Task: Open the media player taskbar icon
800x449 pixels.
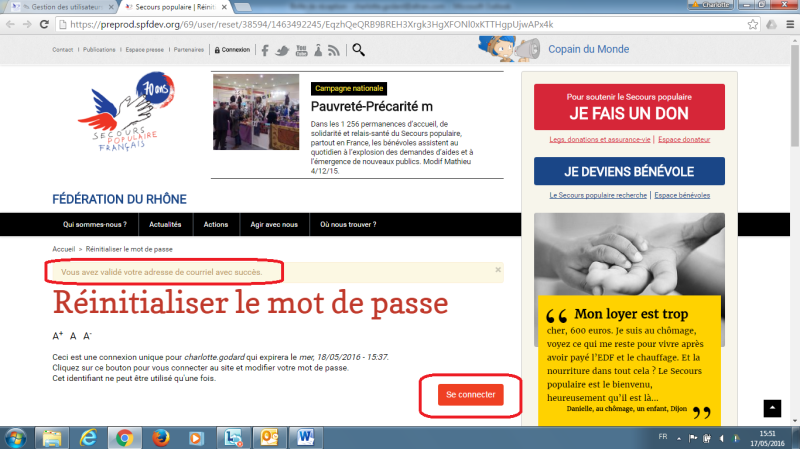Action: tap(196, 438)
